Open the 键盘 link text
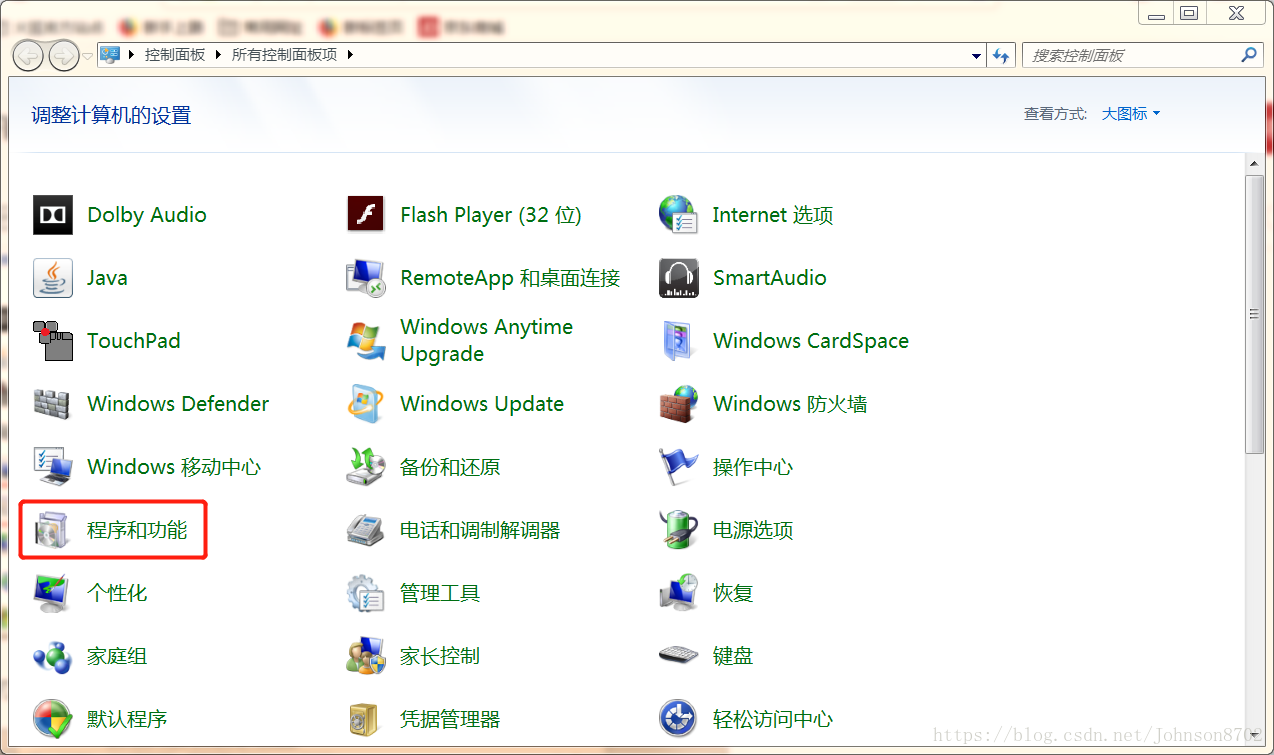The image size is (1274, 755). (x=733, y=656)
